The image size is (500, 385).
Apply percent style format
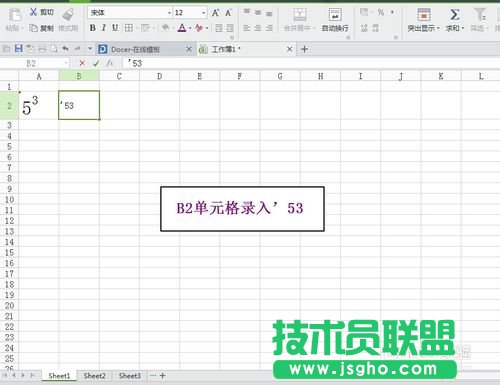(x=381, y=13)
